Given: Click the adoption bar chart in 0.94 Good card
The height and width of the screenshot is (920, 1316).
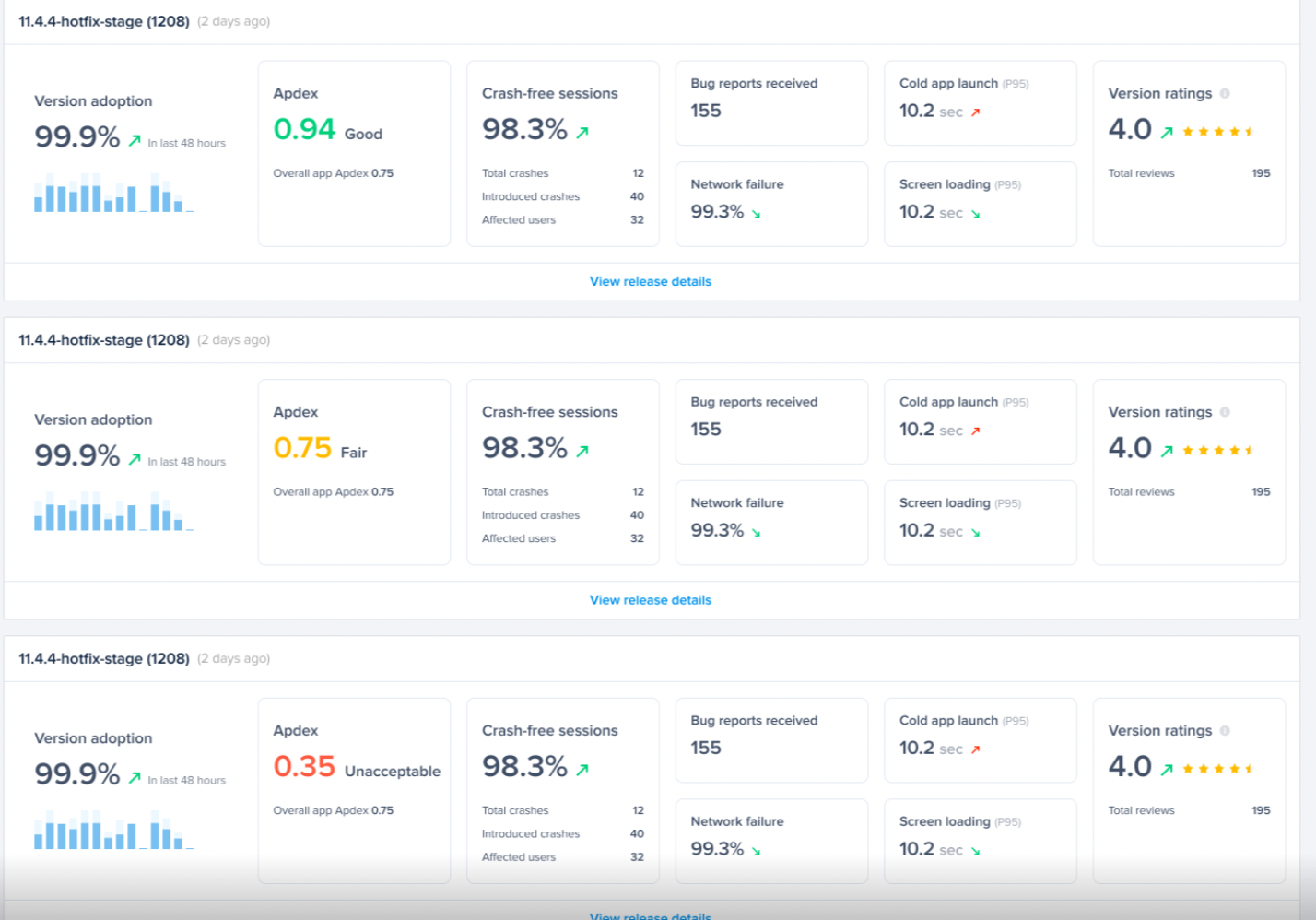Looking at the screenshot, I should (113, 193).
